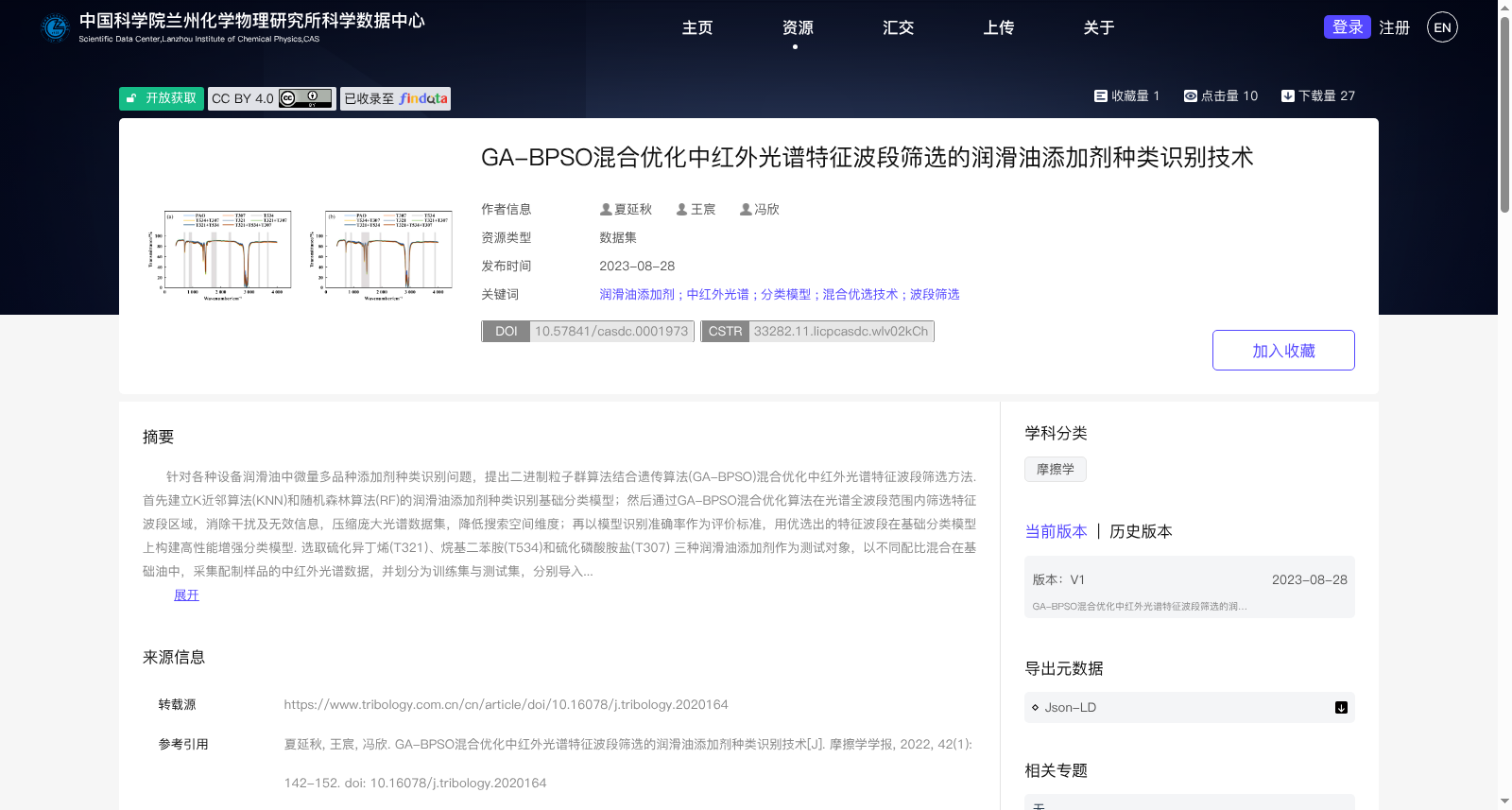The image size is (1512, 810).
Task: Click the 登录 login button
Action: pos(1348,27)
